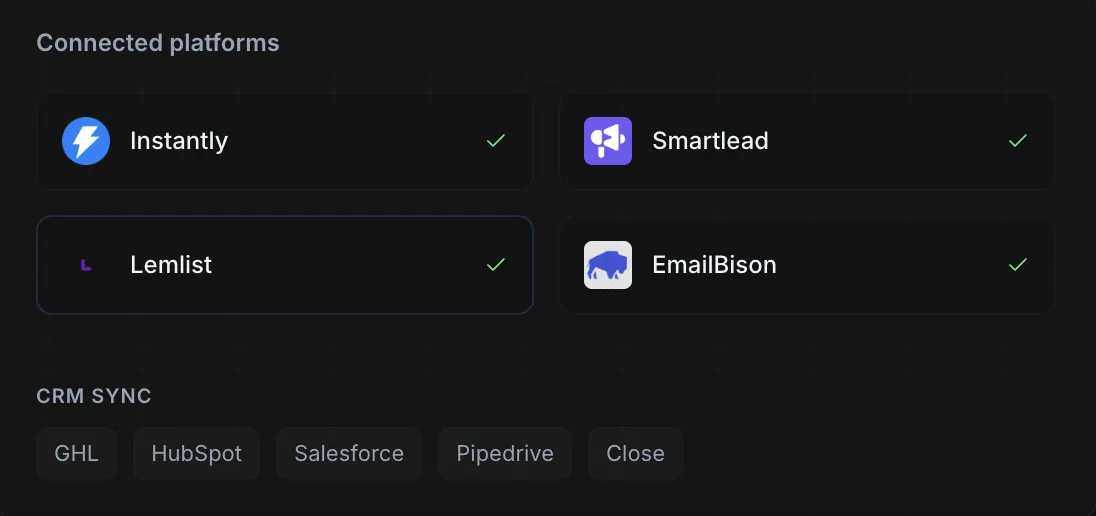
Task: Click the Lemlist name text
Action: click(x=171, y=265)
